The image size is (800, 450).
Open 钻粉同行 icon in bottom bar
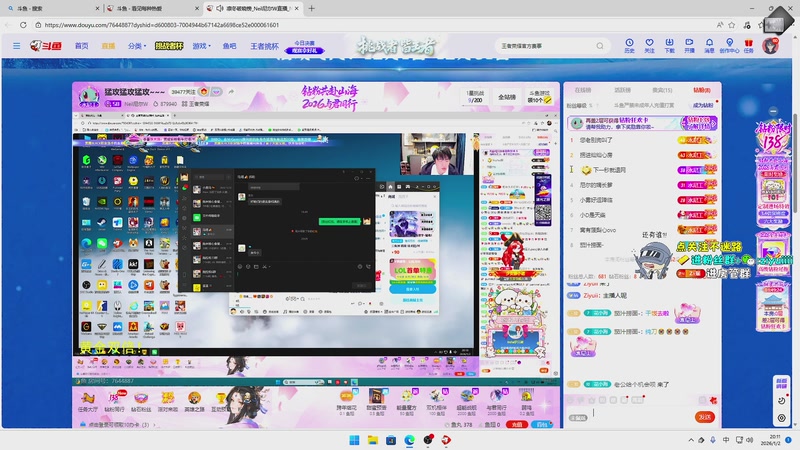[x=115, y=402]
